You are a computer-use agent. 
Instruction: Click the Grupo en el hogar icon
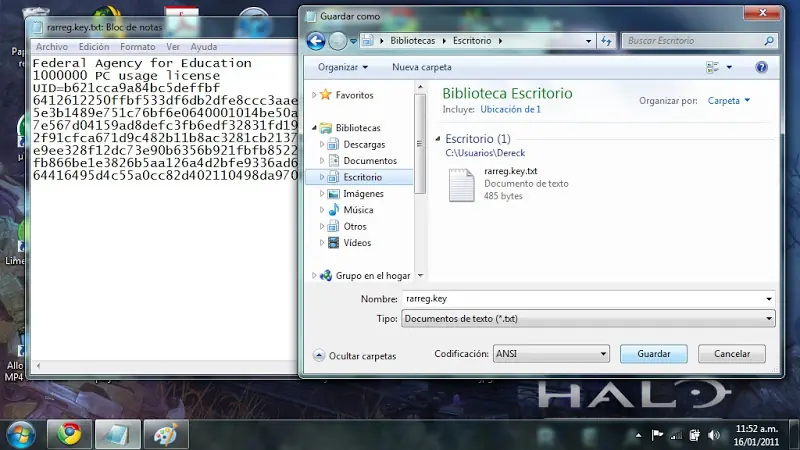coord(326,276)
